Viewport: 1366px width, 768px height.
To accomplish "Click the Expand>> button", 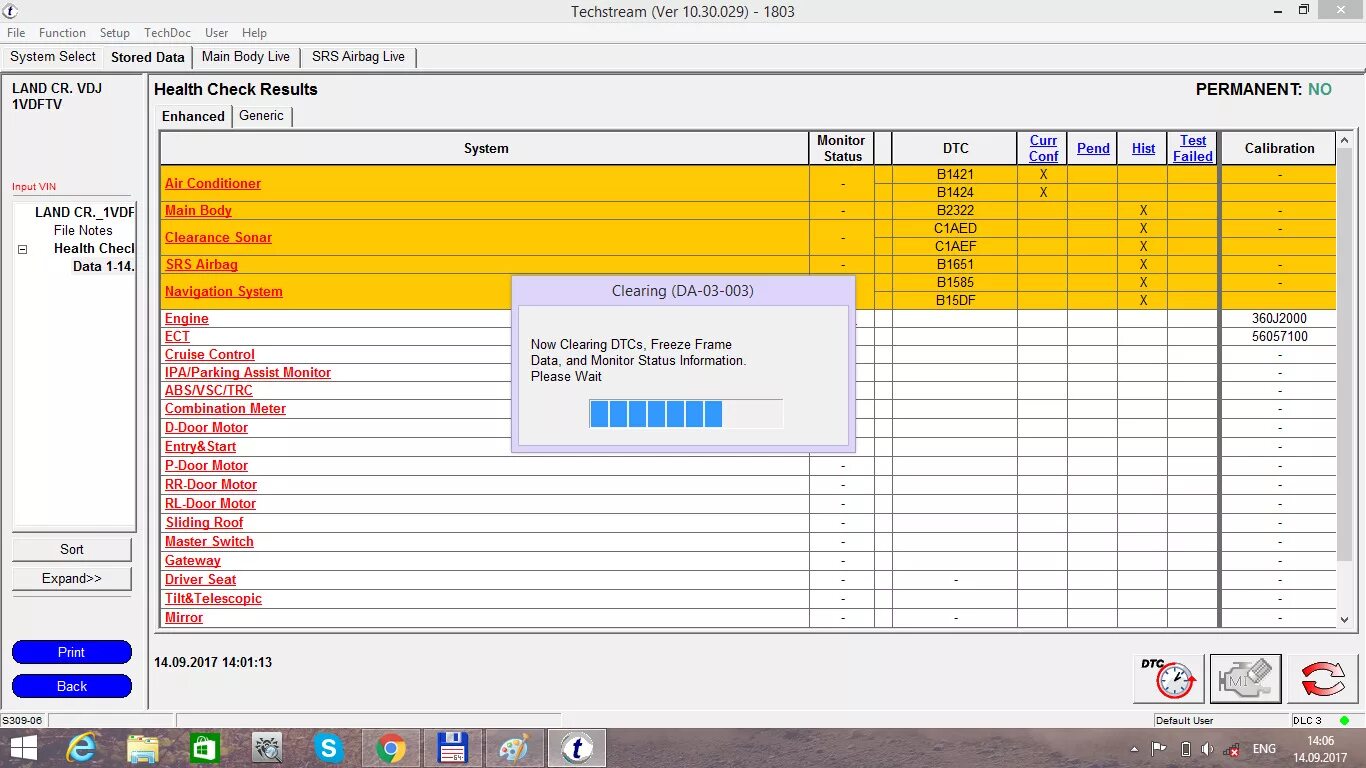I will [72, 578].
